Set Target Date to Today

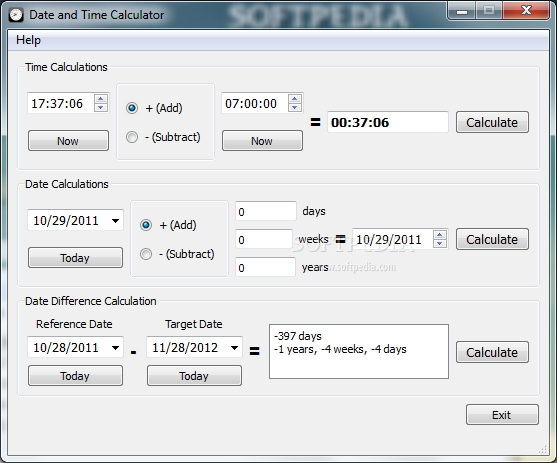194,376
